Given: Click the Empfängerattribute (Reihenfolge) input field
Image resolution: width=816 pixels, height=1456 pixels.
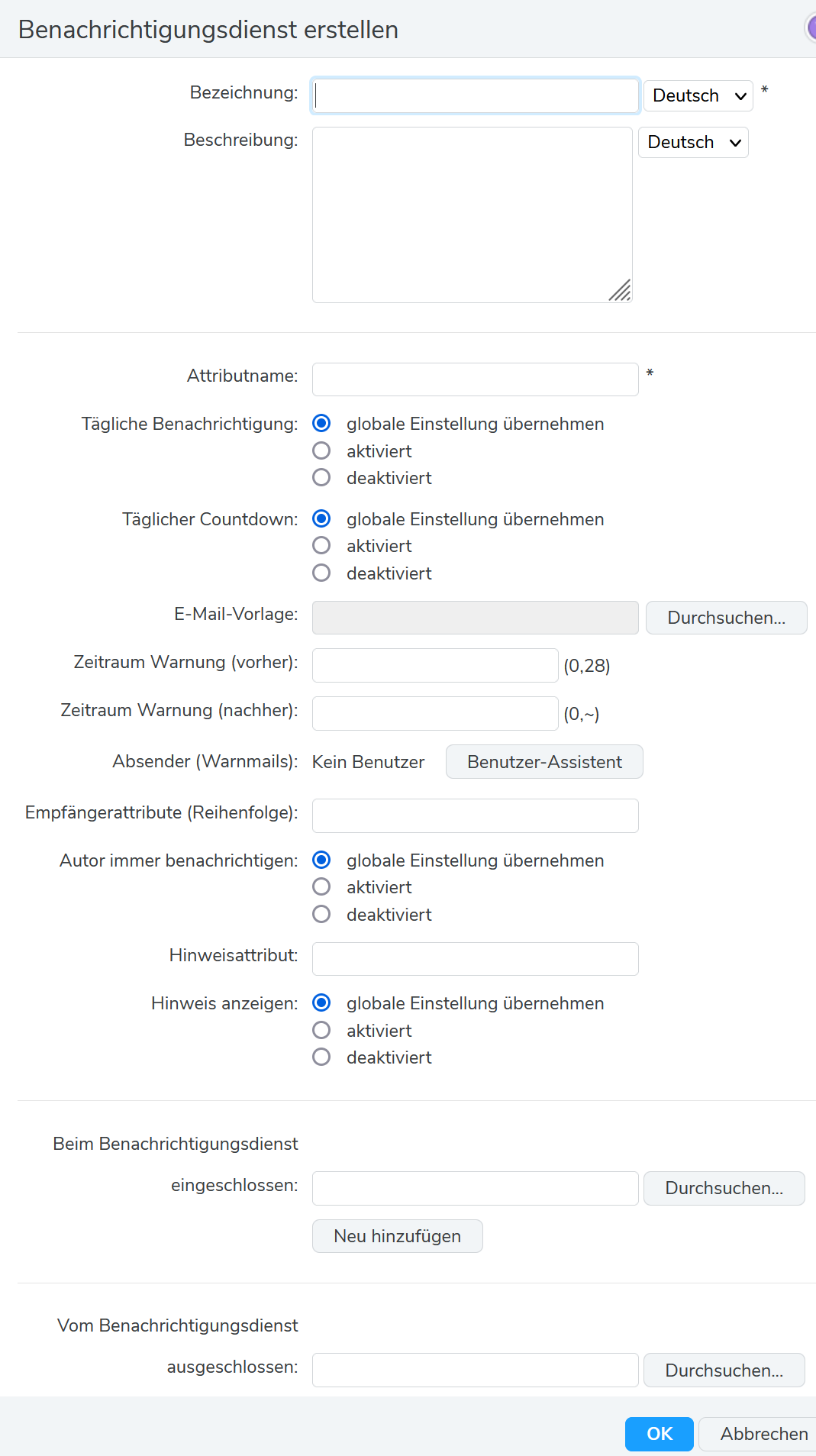Looking at the screenshot, I should tap(475, 815).
